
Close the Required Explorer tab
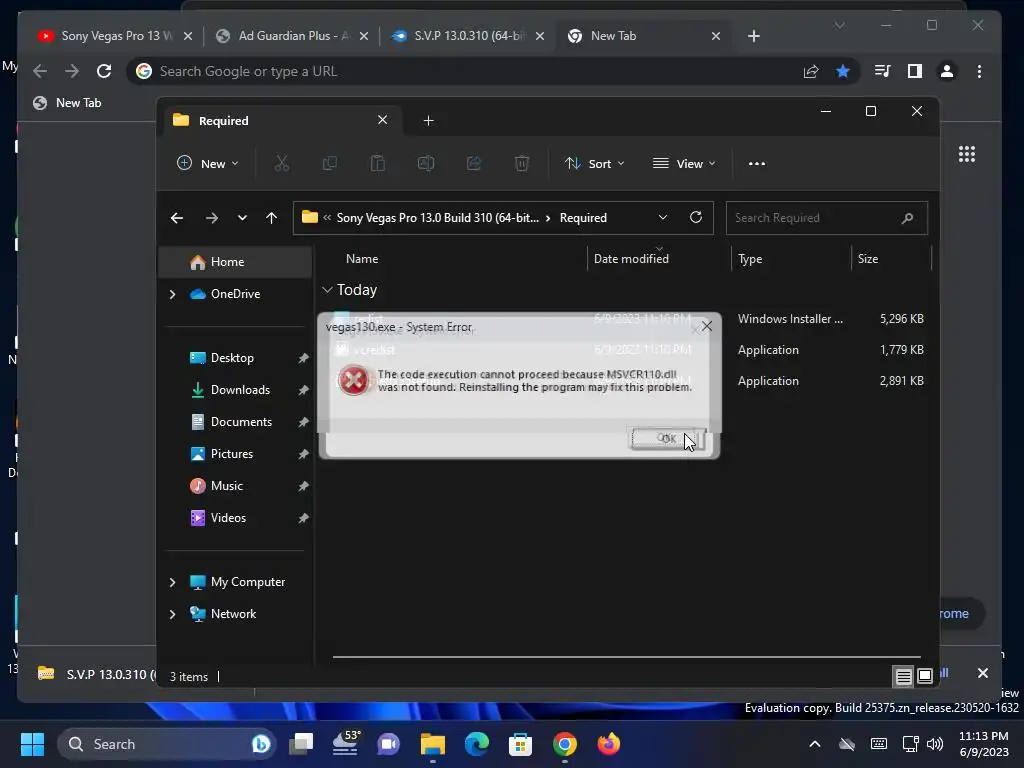pos(383,120)
